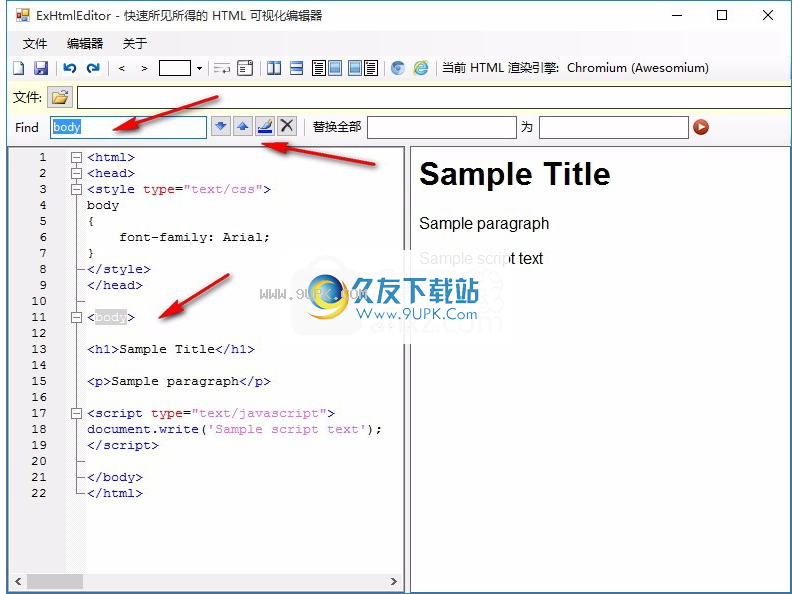Find previous occurrence with up arrow
This screenshot has height=594, width=793.
pos(243,126)
